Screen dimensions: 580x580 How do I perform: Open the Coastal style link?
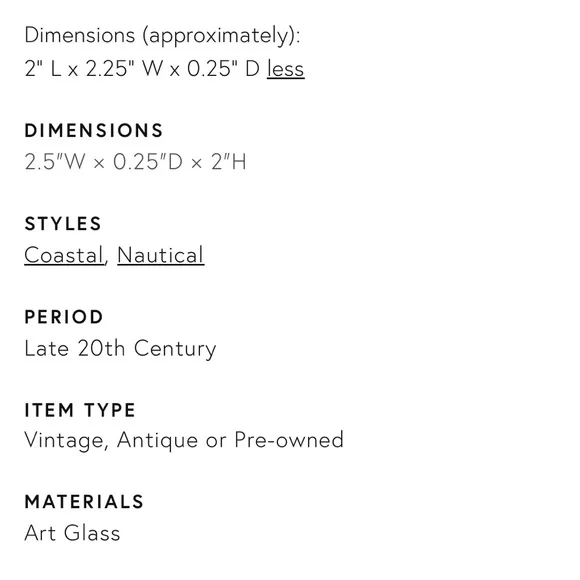(64, 255)
